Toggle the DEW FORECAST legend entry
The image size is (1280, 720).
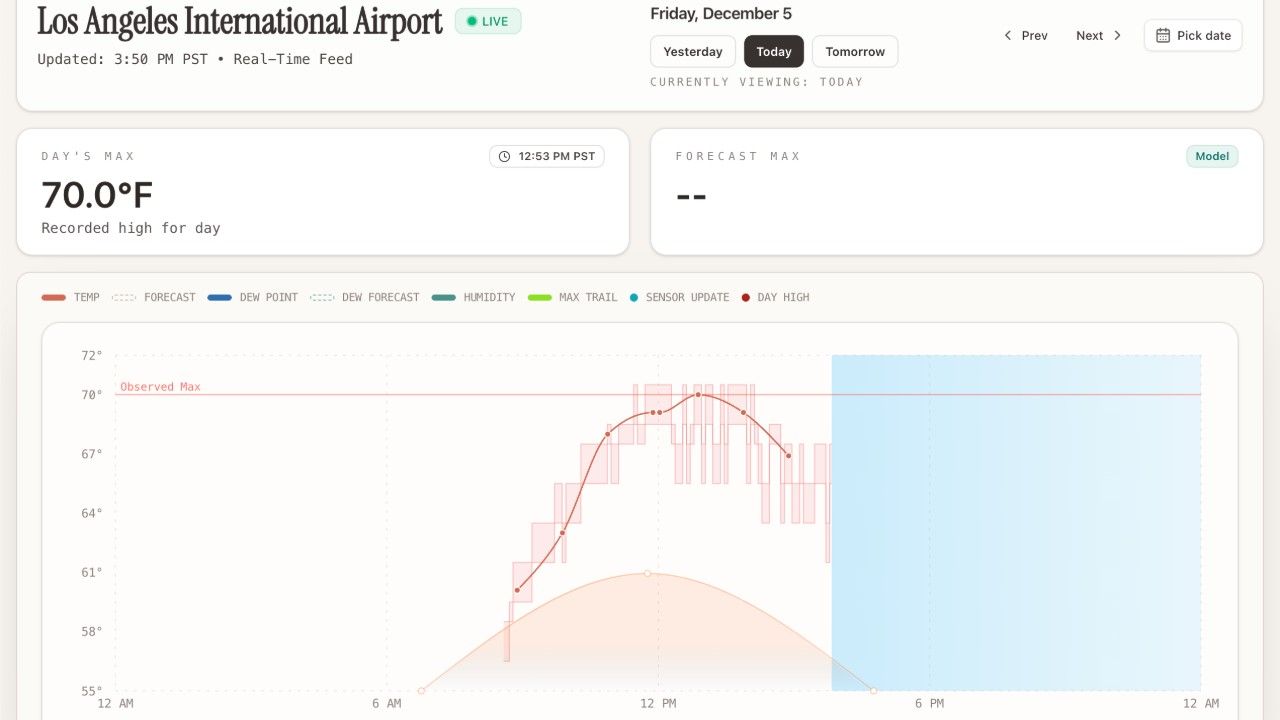click(364, 297)
